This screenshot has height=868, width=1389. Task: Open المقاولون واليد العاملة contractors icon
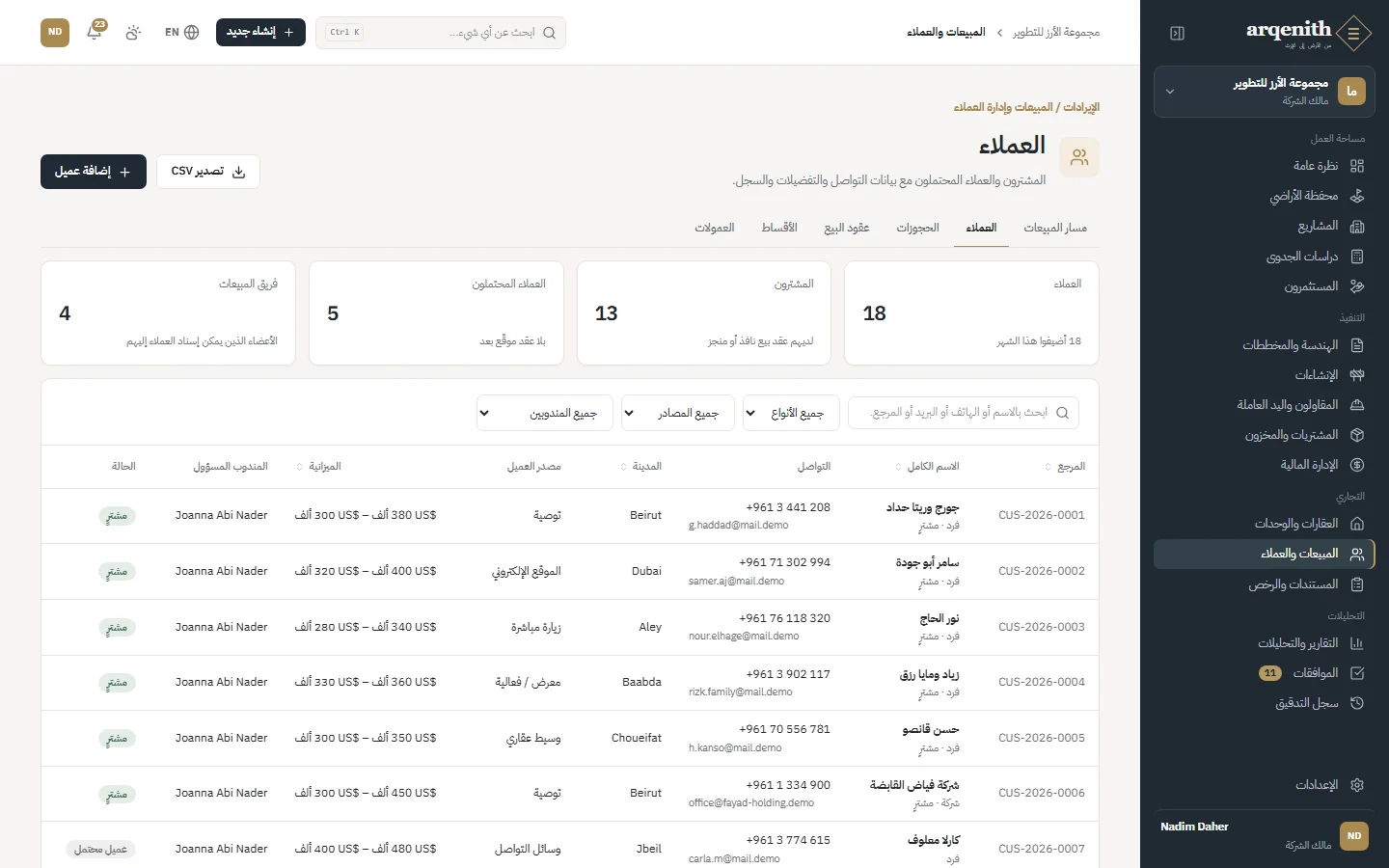[1357, 405]
